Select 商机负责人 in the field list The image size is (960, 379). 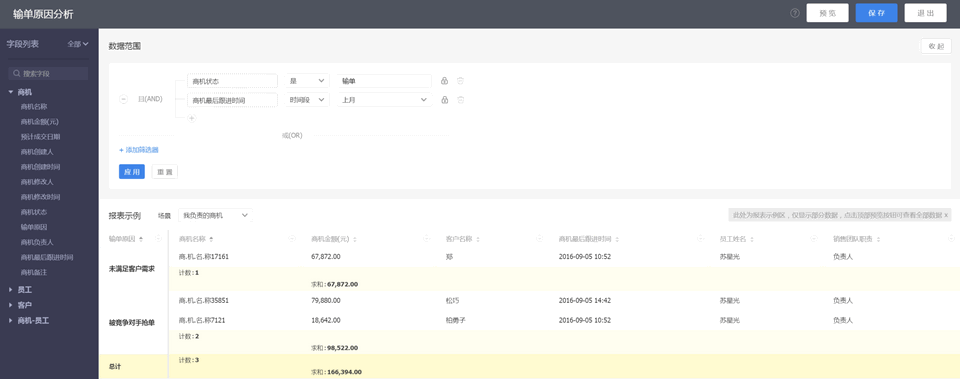(x=37, y=242)
